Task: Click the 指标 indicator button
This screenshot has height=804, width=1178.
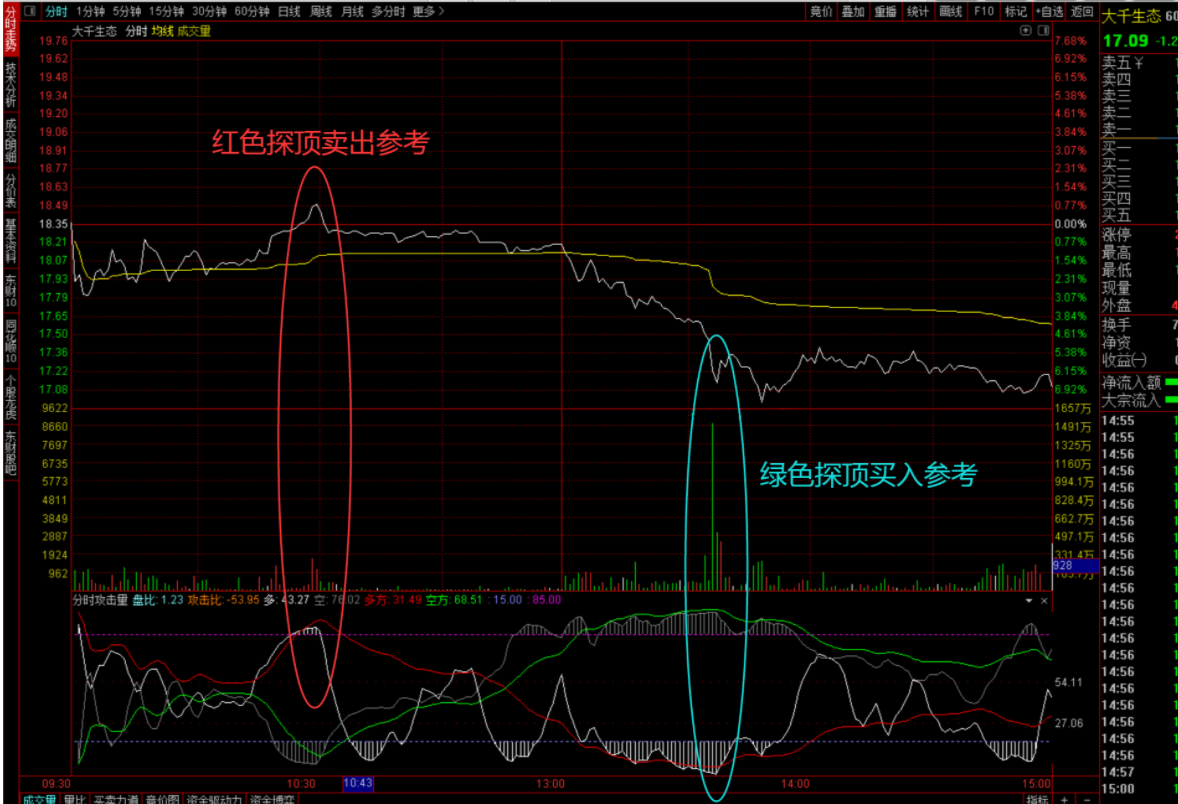Action: 1038,799
